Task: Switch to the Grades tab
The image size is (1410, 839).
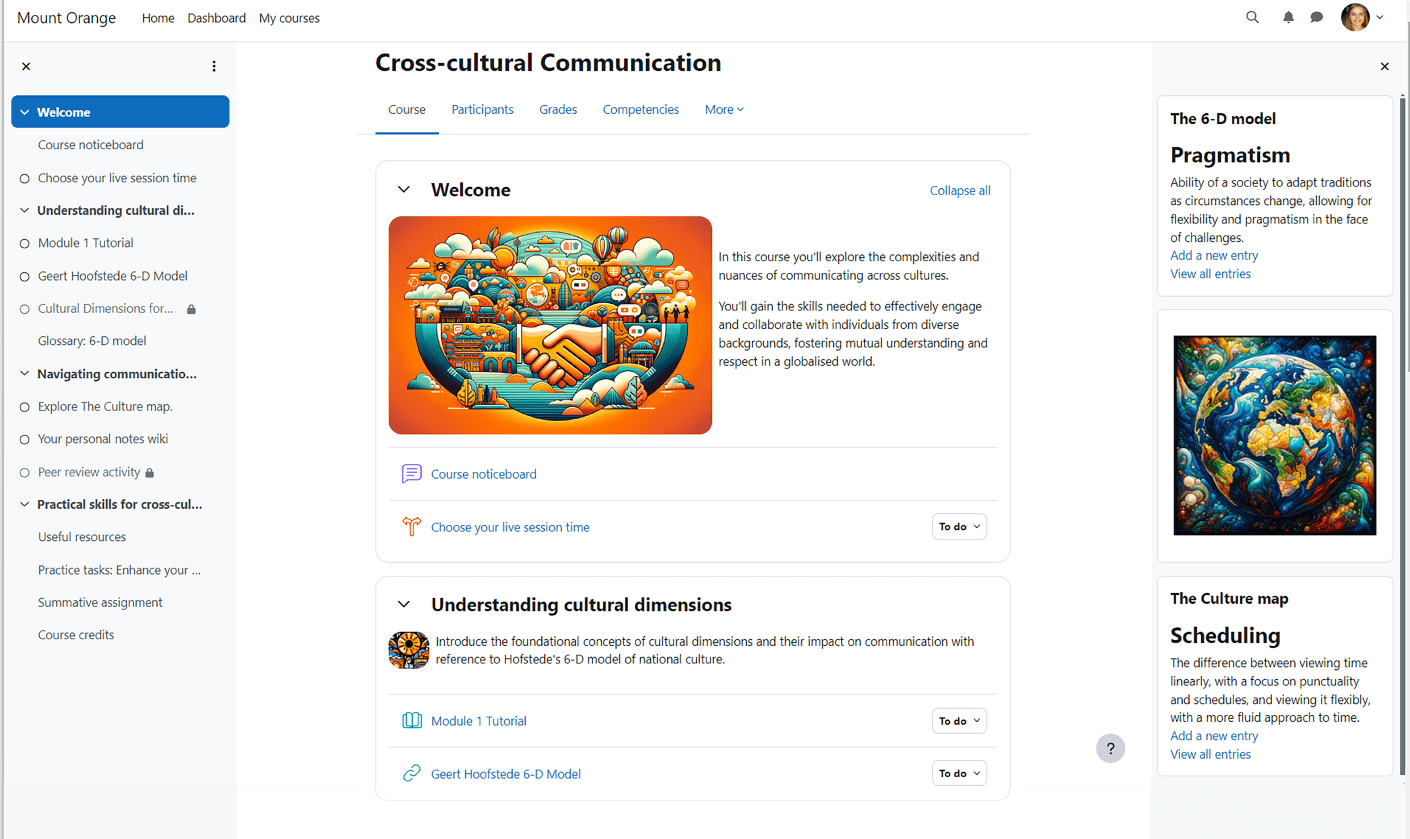Action: pos(558,109)
